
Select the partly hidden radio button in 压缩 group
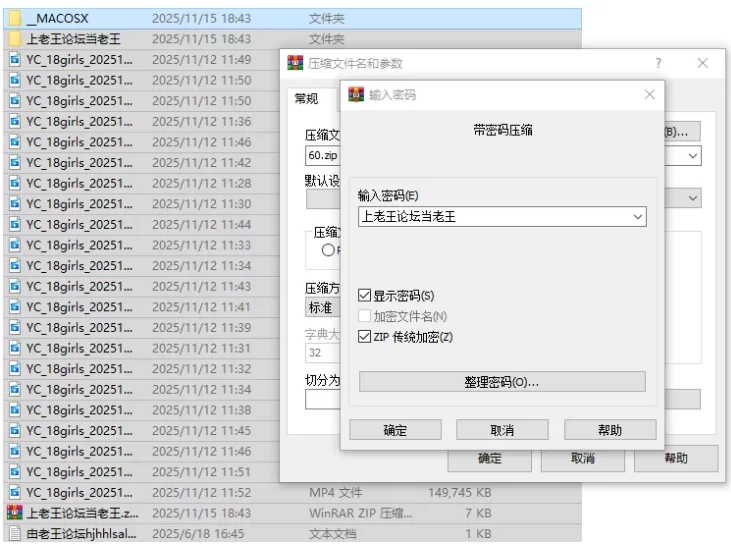coord(328,250)
